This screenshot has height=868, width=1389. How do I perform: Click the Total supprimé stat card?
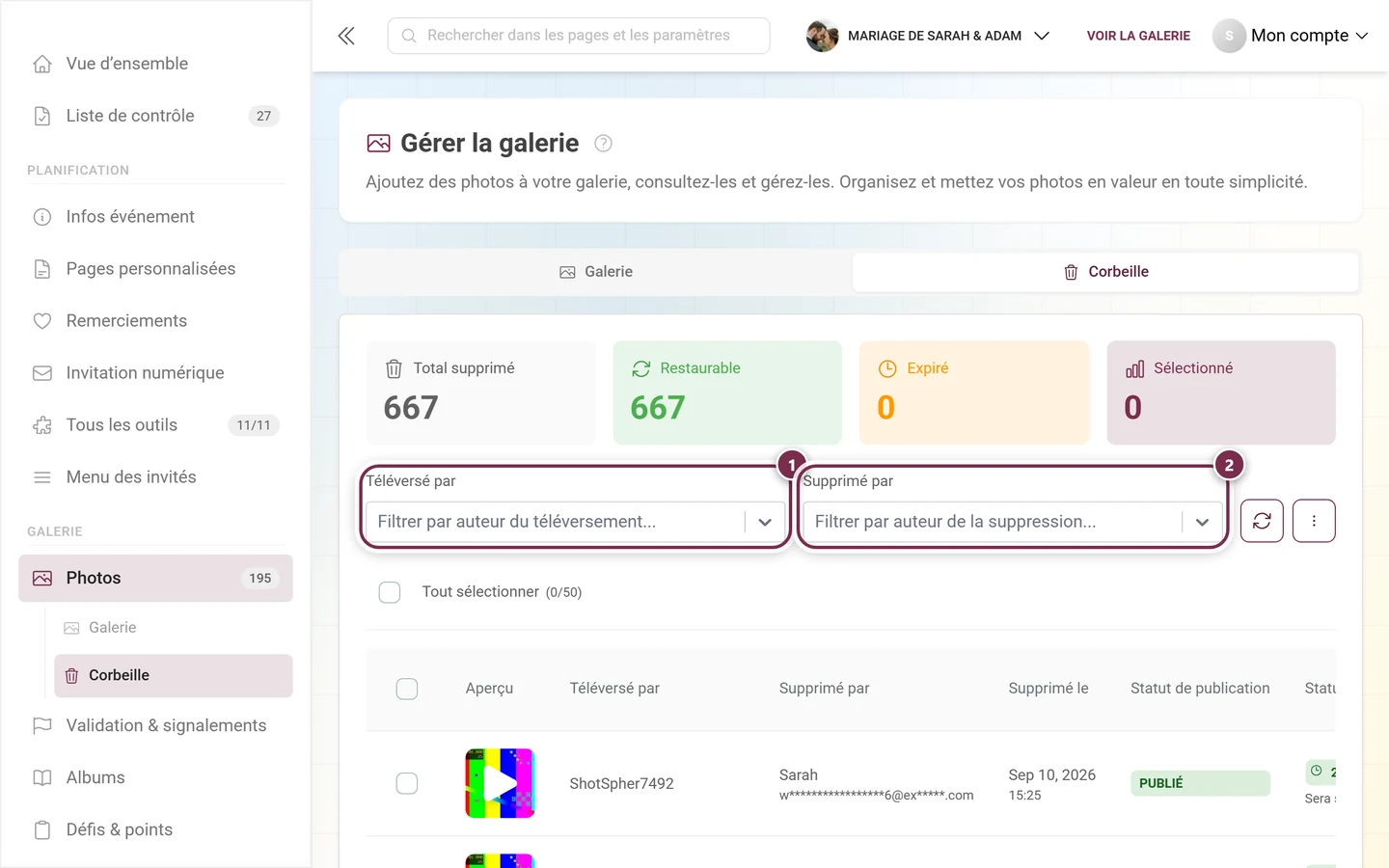480,393
